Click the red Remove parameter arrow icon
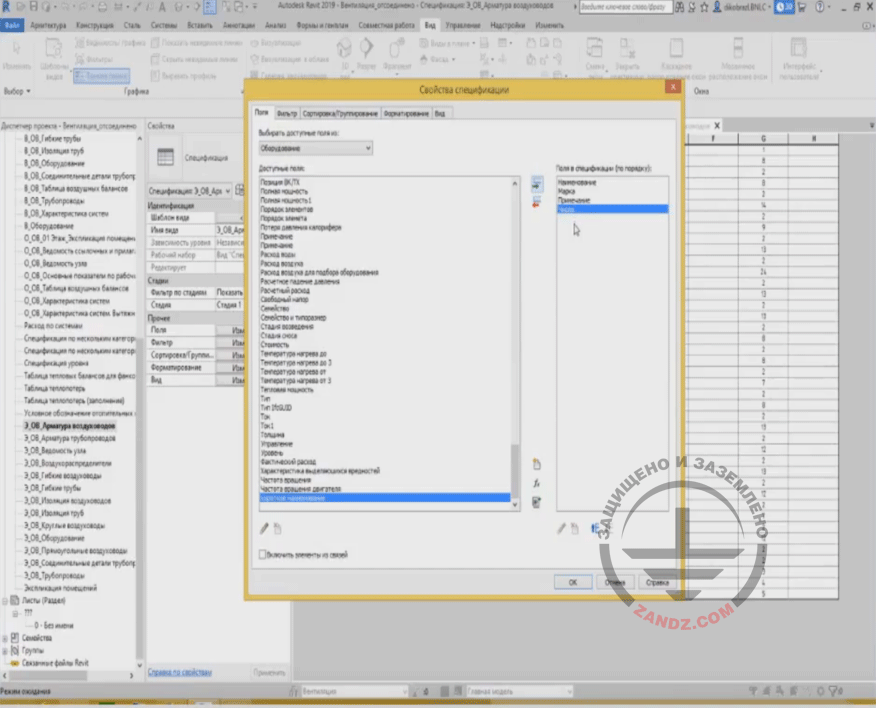 (x=537, y=202)
